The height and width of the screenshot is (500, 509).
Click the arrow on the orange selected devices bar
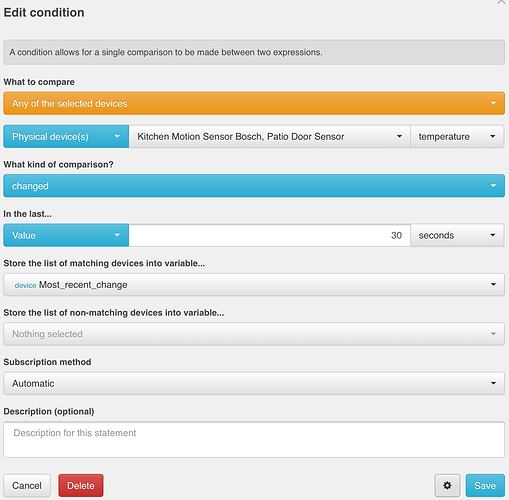pos(493,103)
